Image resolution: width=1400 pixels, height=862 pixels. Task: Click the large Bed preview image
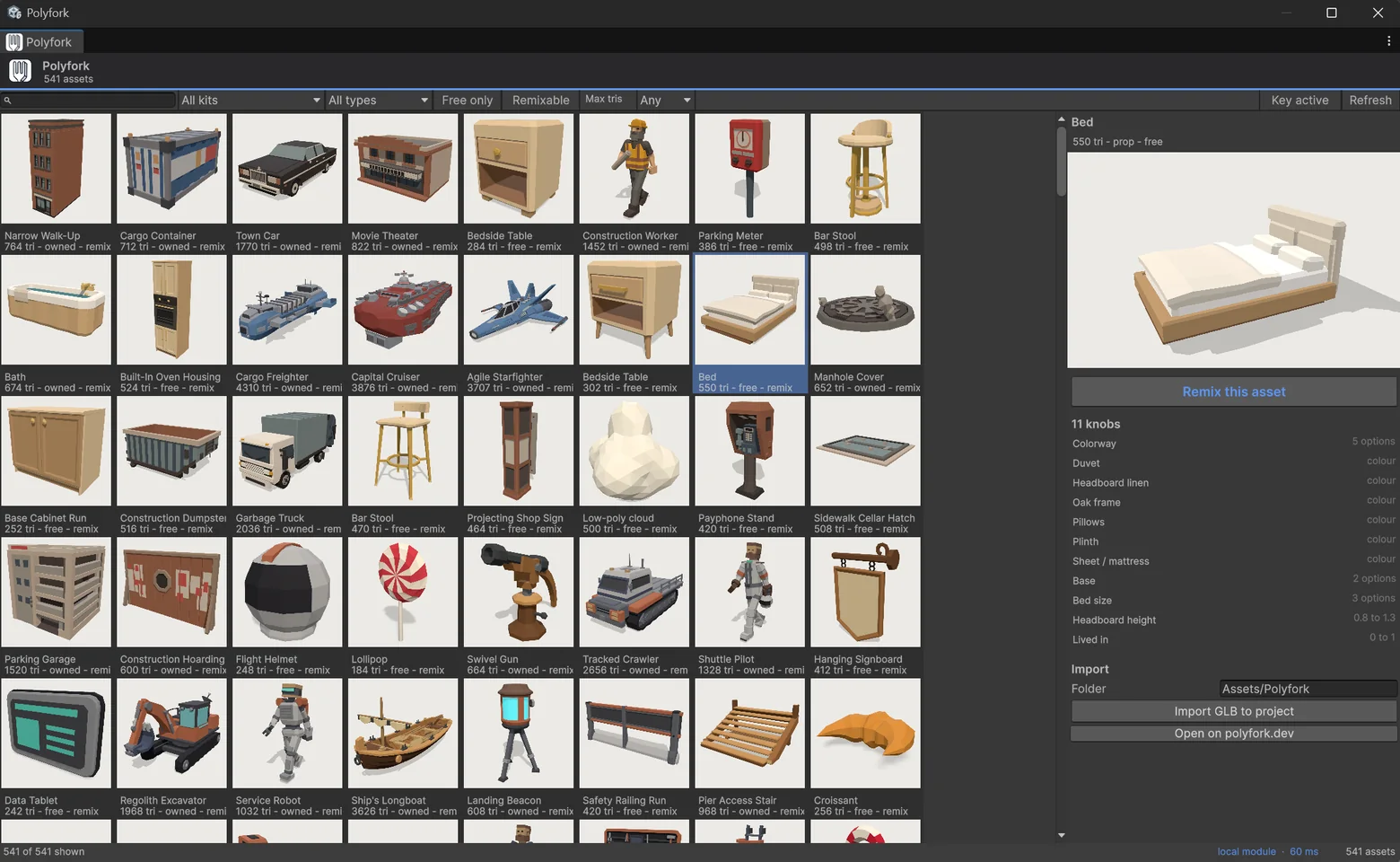coord(1233,259)
